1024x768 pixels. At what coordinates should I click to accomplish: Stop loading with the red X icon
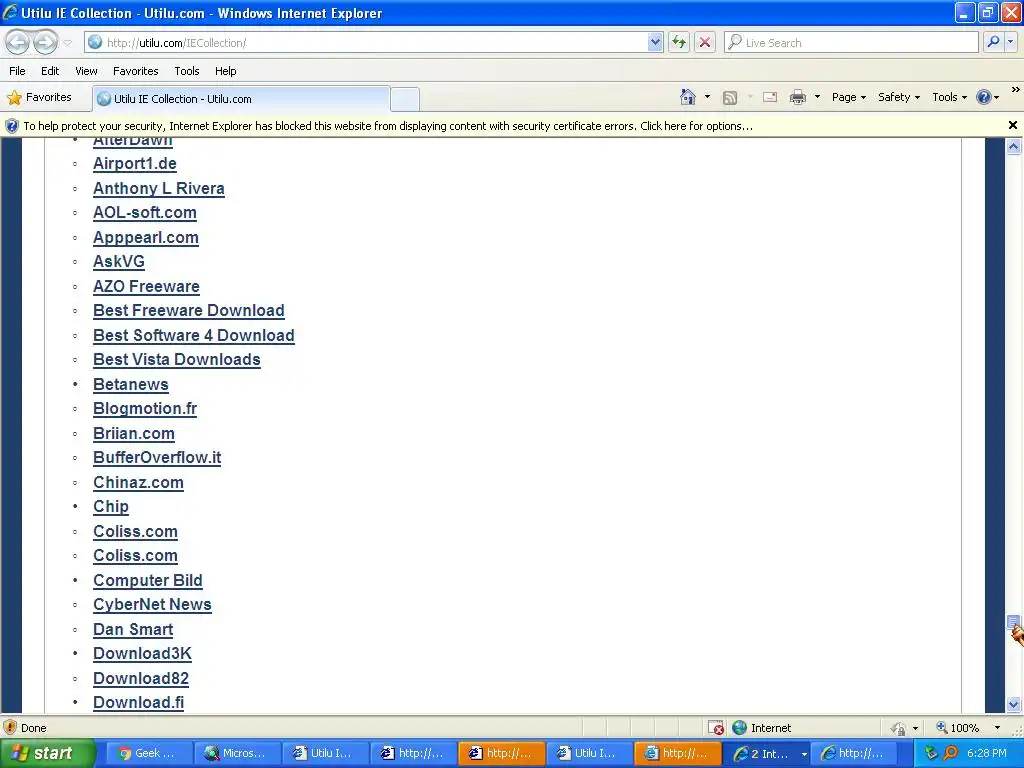[x=705, y=42]
